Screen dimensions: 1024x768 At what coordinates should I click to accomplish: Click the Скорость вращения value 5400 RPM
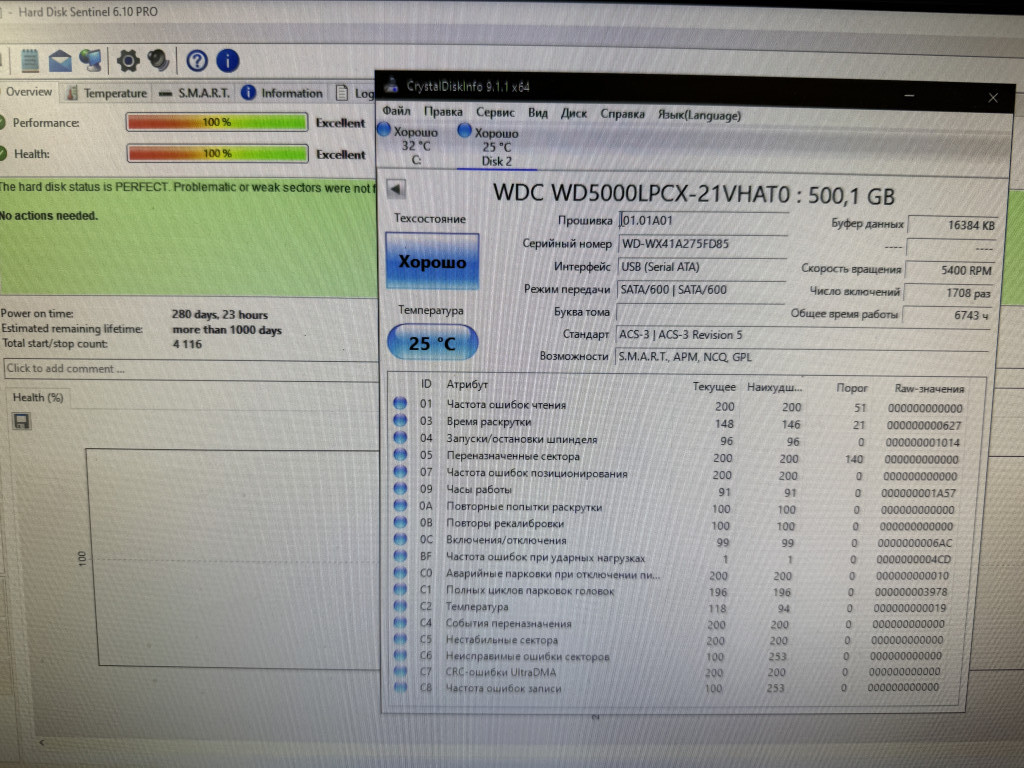(950, 270)
